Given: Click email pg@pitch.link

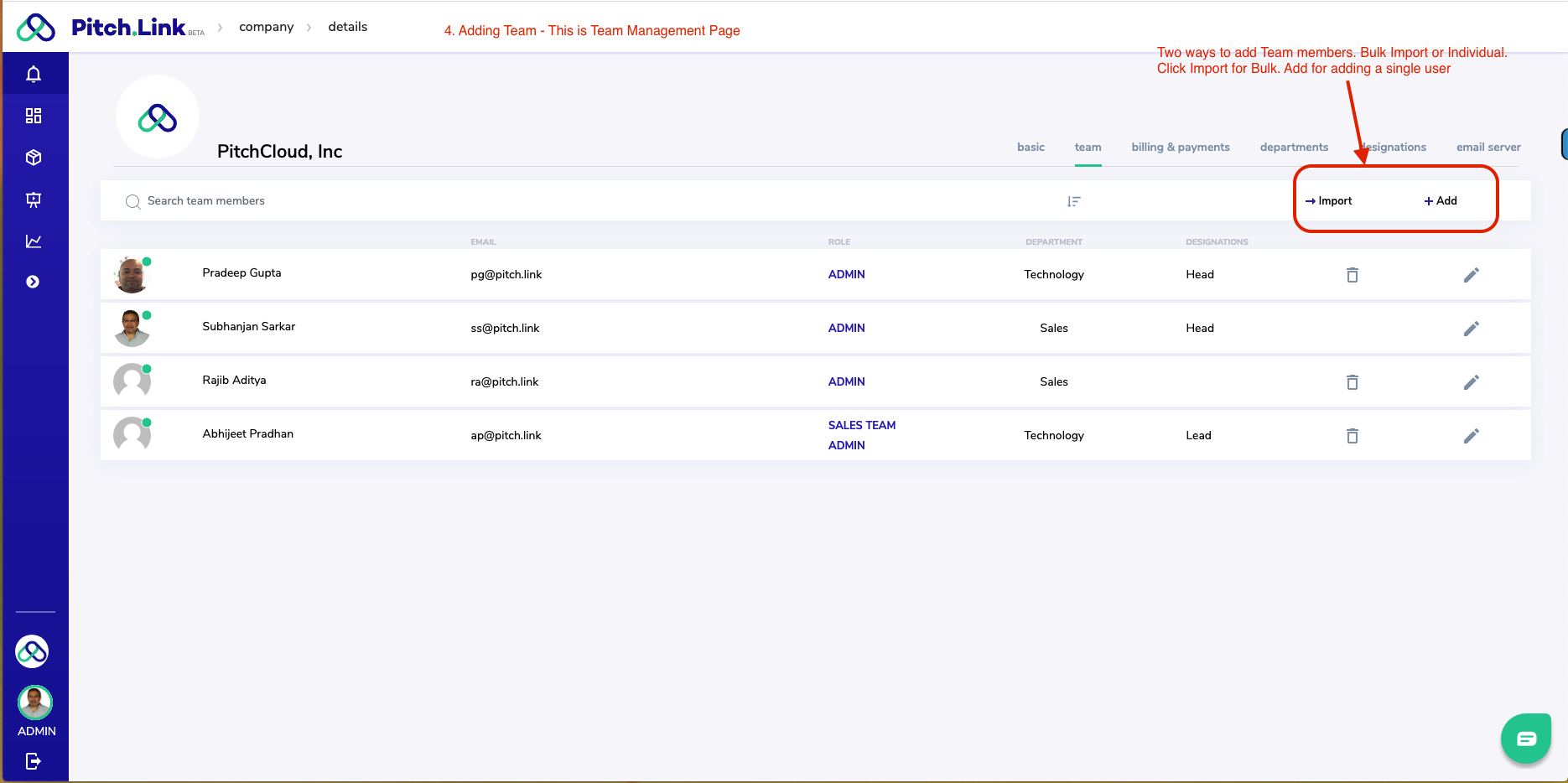Looking at the screenshot, I should click(x=506, y=275).
